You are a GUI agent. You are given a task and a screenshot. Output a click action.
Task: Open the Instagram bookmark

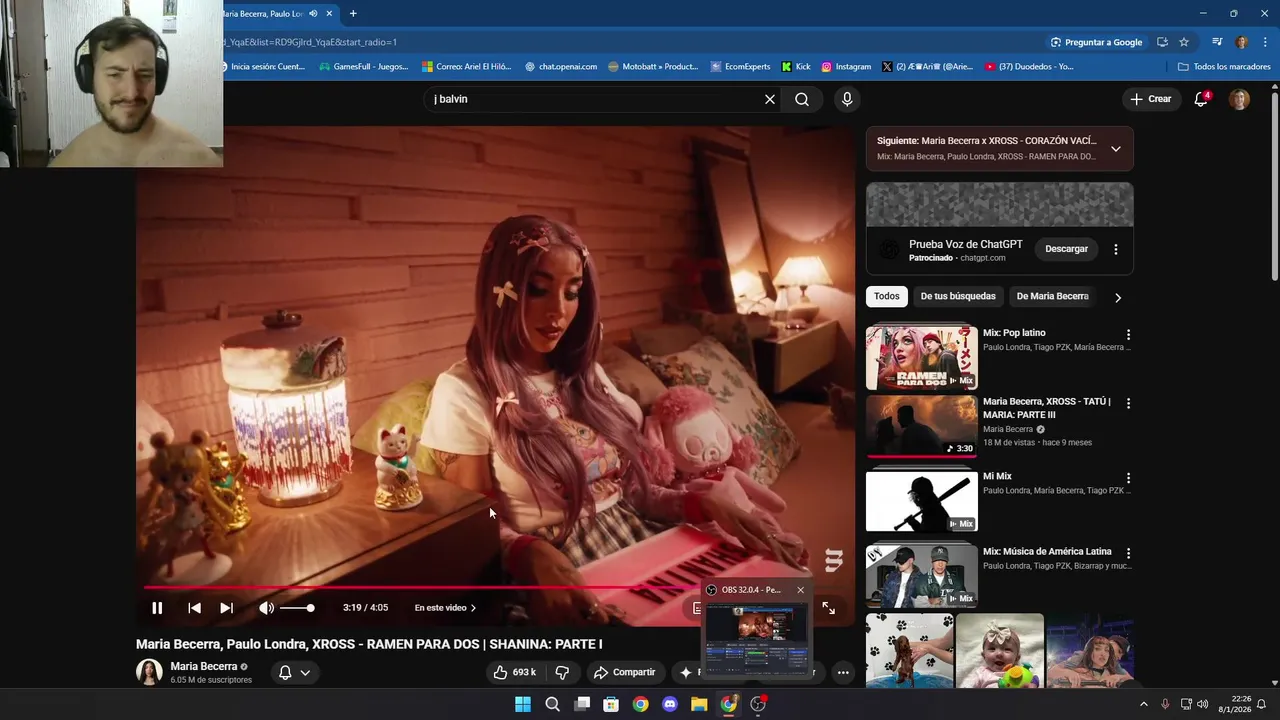click(x=846, y=67)
